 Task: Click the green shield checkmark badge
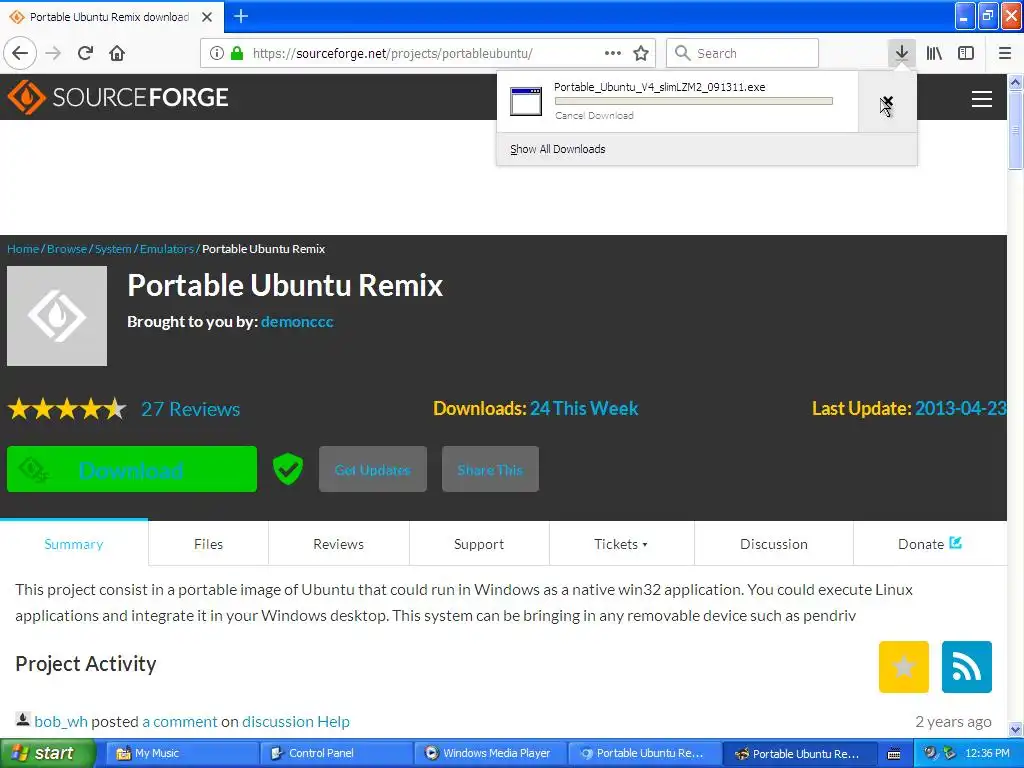tap(287, 469)
